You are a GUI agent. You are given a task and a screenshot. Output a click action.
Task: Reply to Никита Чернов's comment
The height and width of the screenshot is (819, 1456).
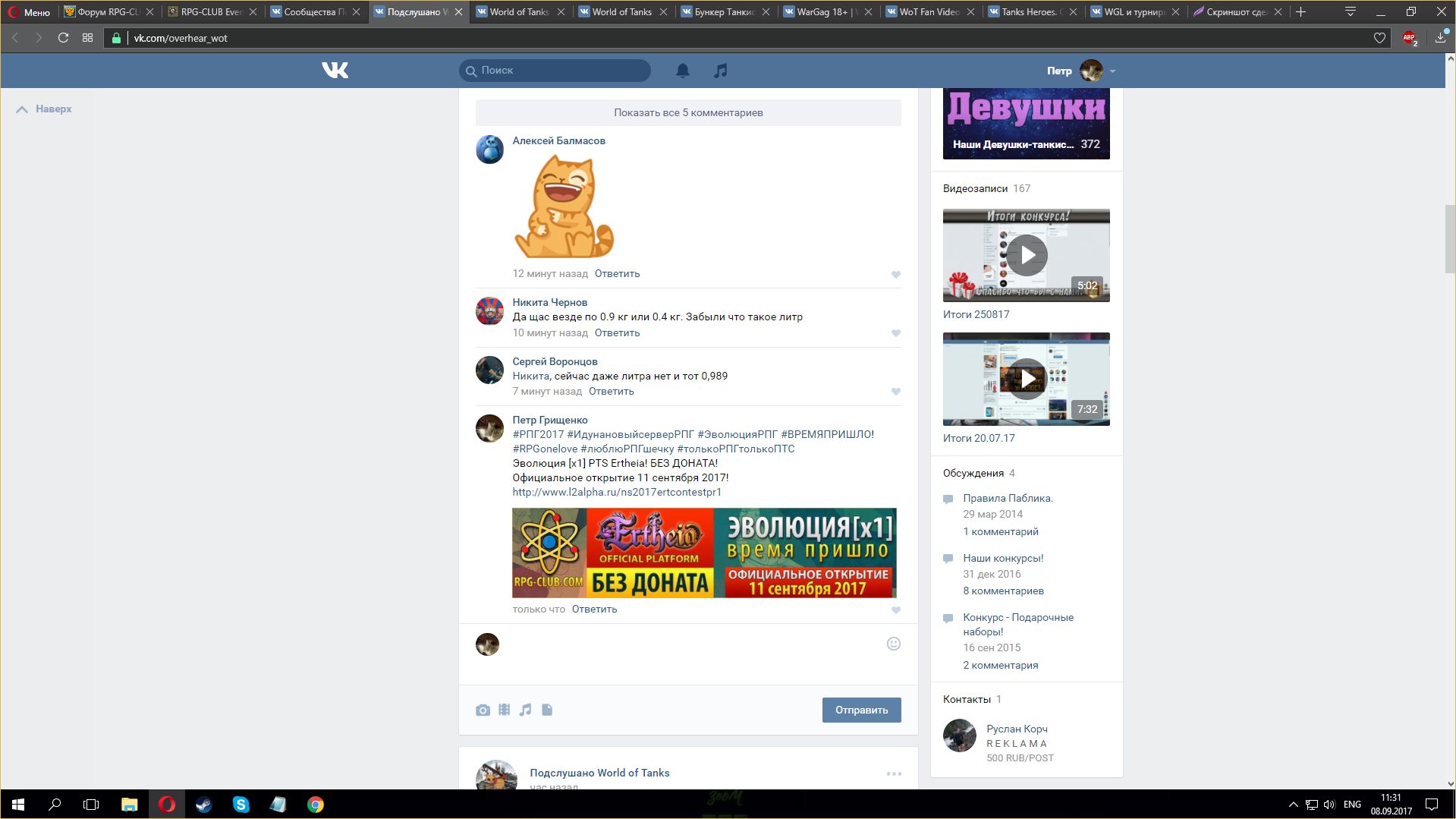pos(617,332)
